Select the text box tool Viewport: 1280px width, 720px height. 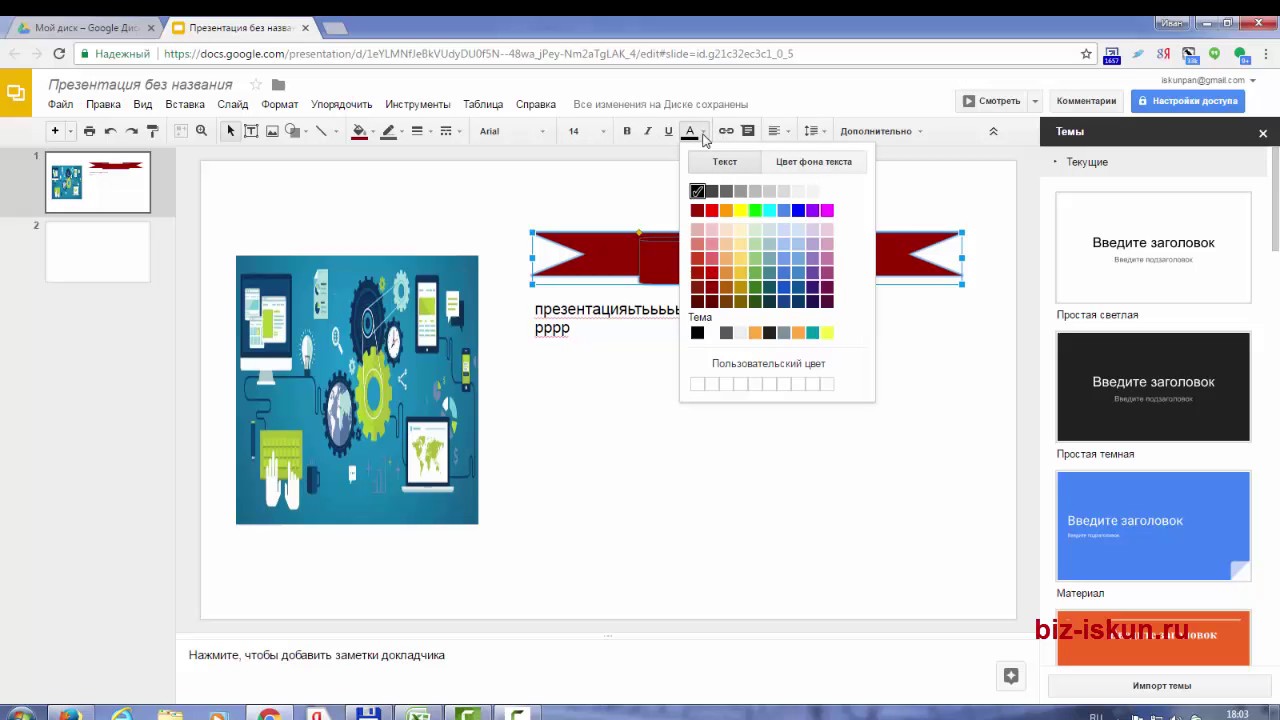251,131
